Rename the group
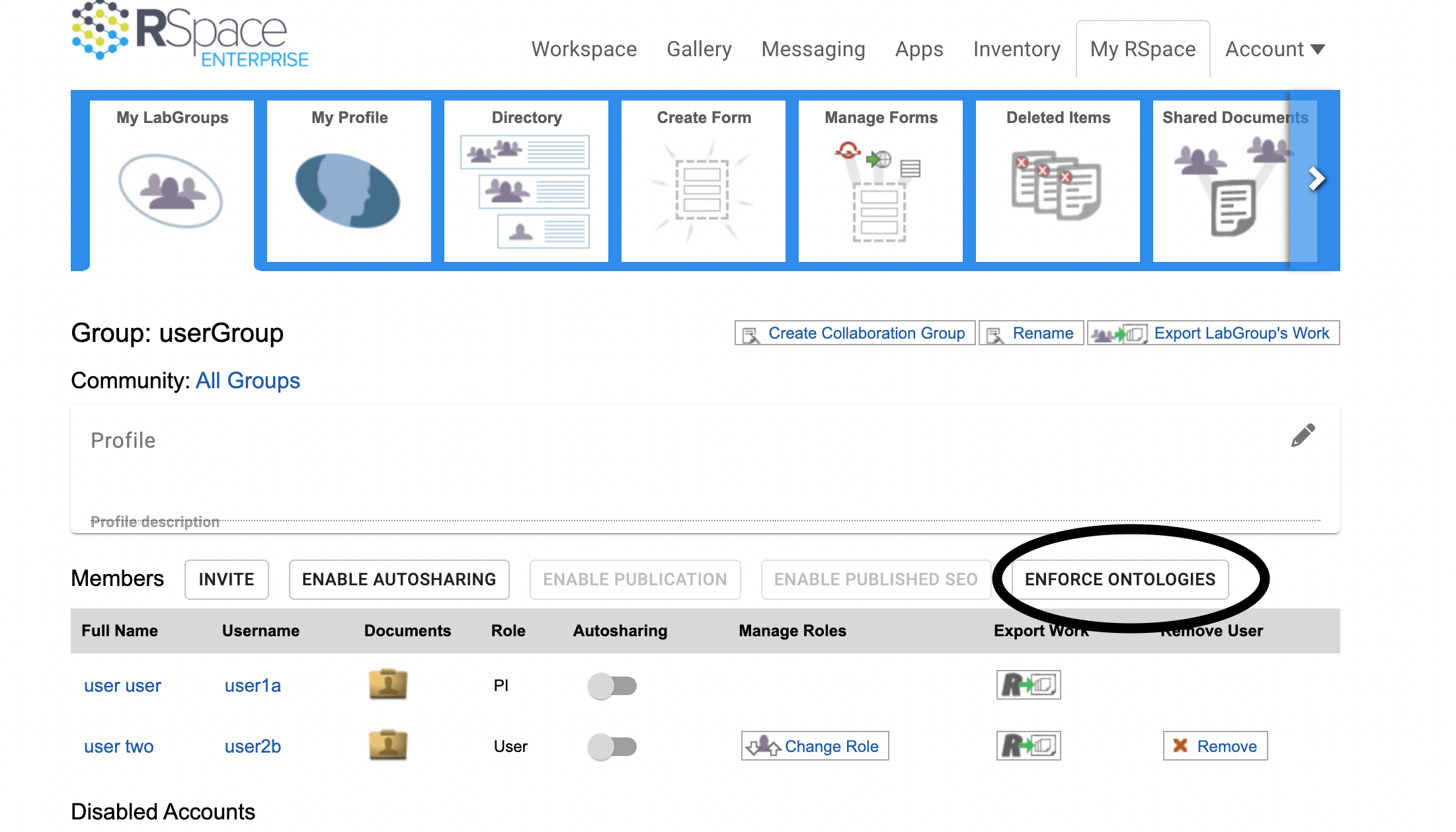 point(1031,333)
